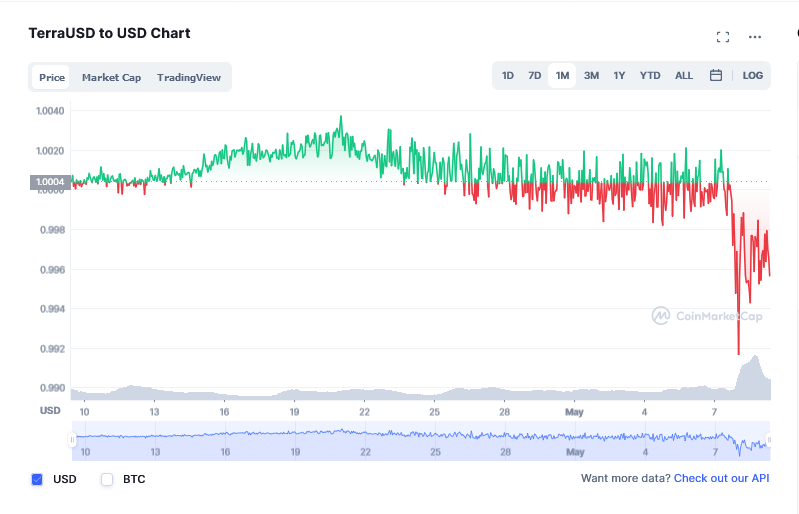Select the 1D time range
The image size is (799, 514).
(x=508, y=75)
